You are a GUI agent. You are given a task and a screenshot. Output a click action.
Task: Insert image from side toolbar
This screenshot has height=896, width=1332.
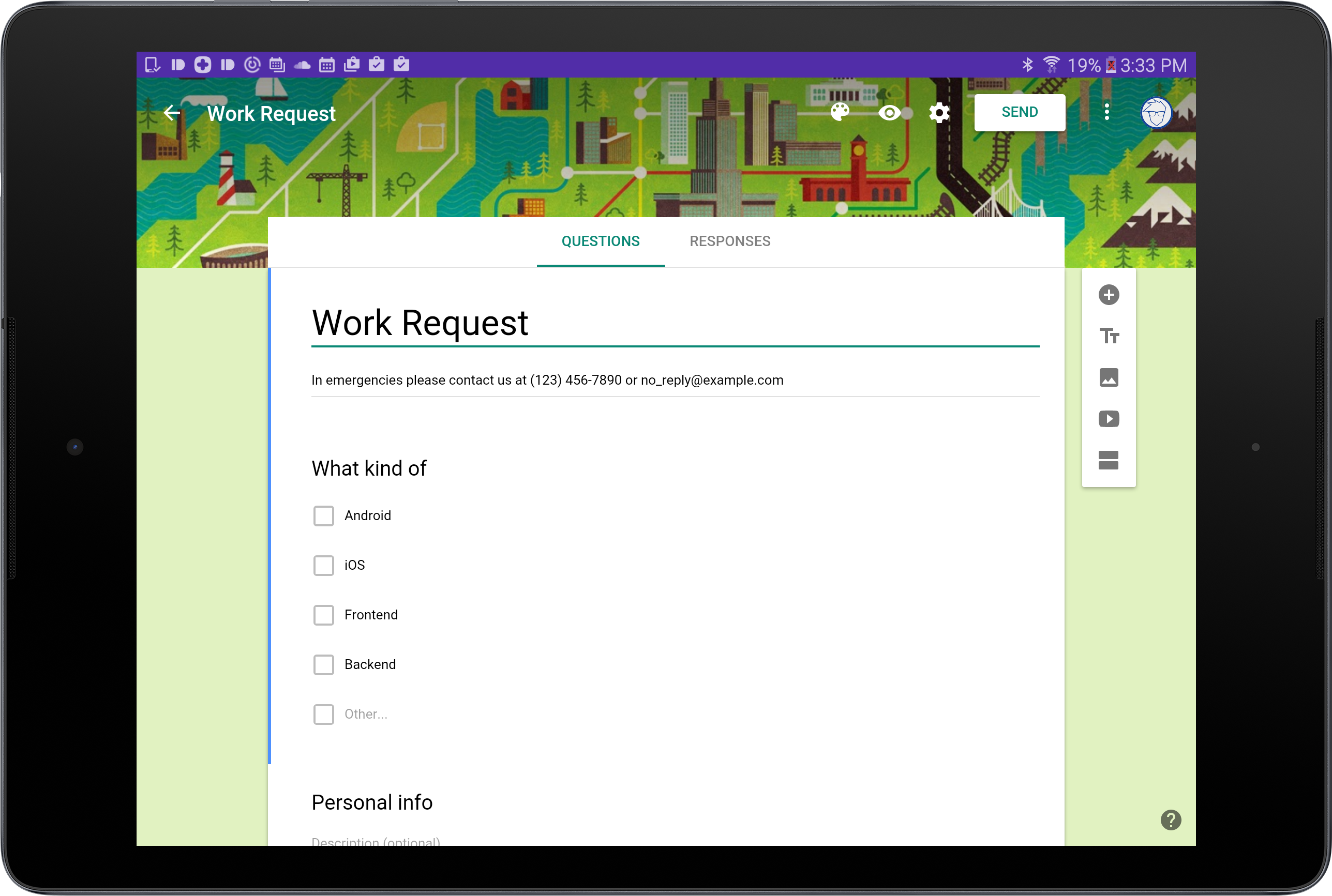pos(1109,378)
